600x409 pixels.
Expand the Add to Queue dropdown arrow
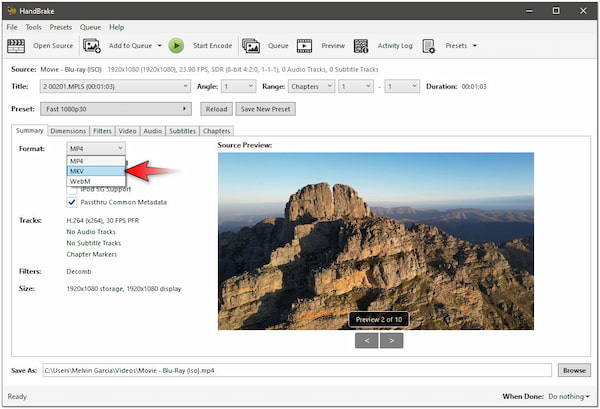click(x=160, y=46)
